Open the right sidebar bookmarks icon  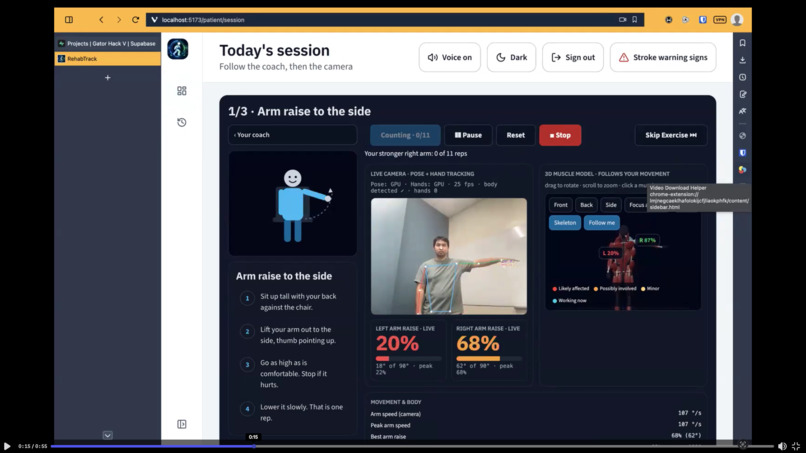coord(742,43)
